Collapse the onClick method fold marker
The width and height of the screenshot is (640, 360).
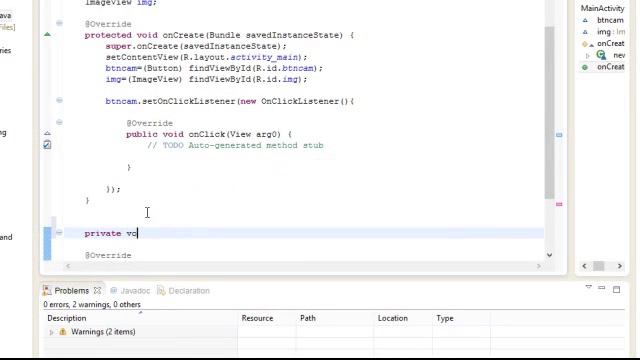click(x=60, y=122)
